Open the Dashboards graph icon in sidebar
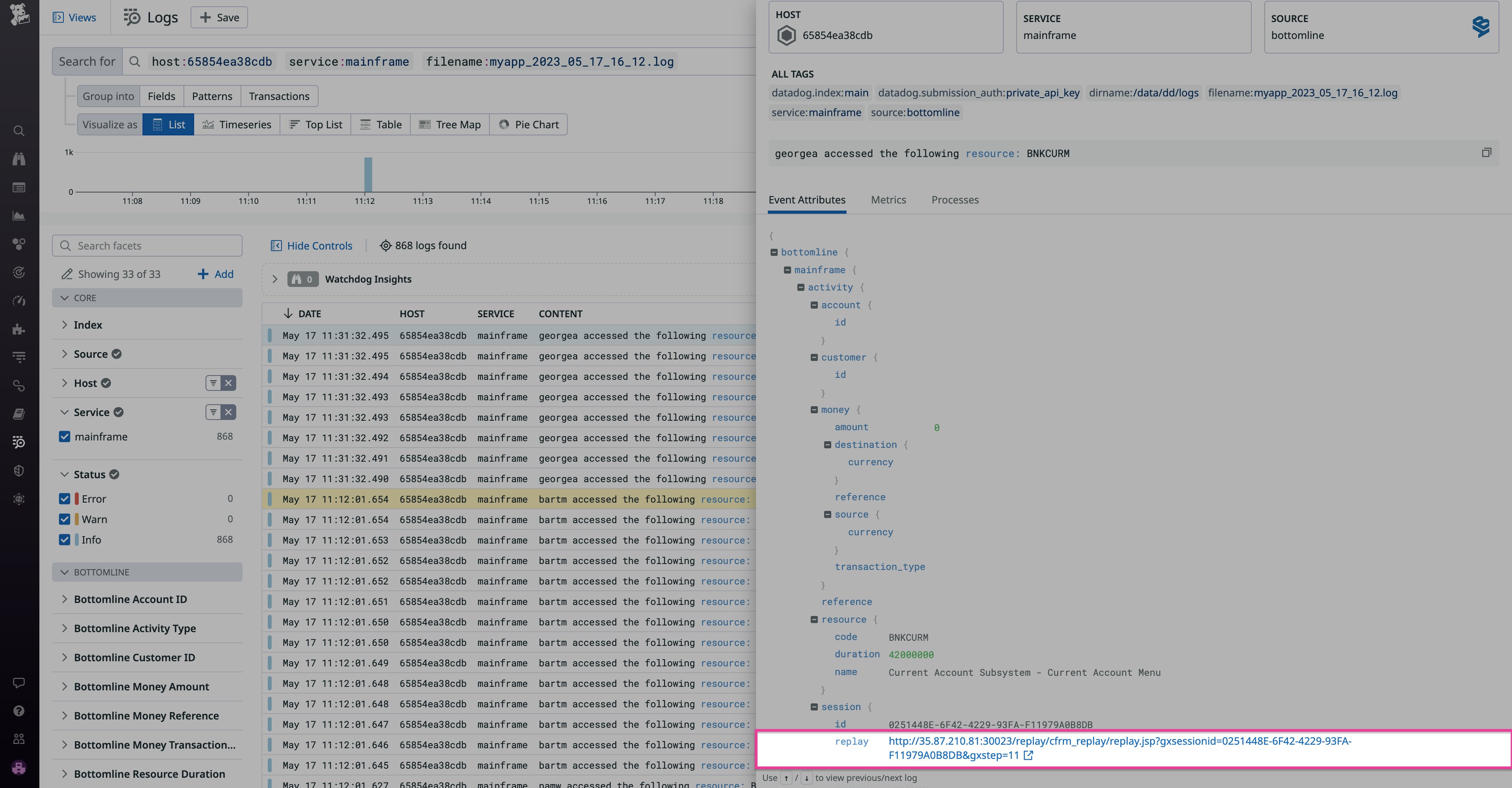The image size is (1512, 788). pyautogui.click(x=19, y=216)
